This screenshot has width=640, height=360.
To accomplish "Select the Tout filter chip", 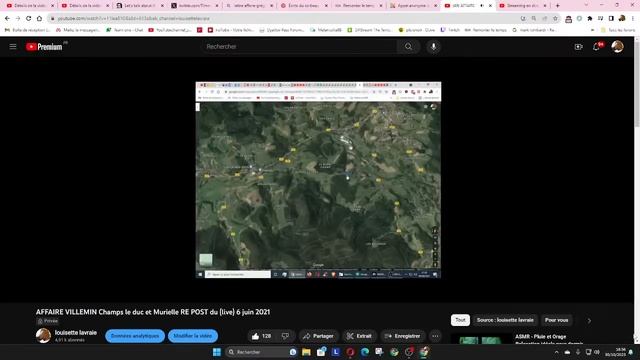I will [460, 320].
